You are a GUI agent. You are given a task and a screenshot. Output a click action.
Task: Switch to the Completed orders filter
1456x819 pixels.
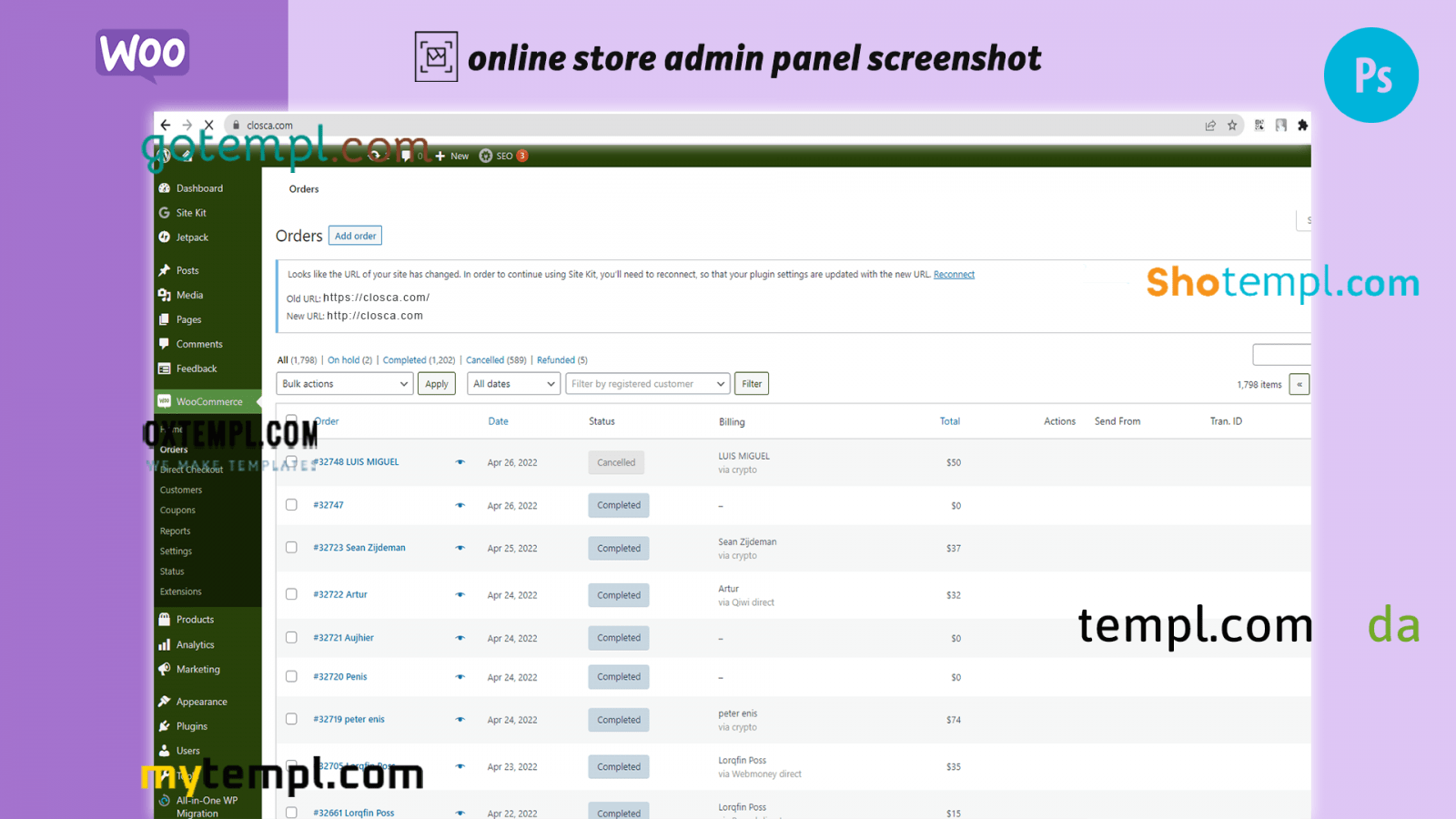(x=404, y=360)
